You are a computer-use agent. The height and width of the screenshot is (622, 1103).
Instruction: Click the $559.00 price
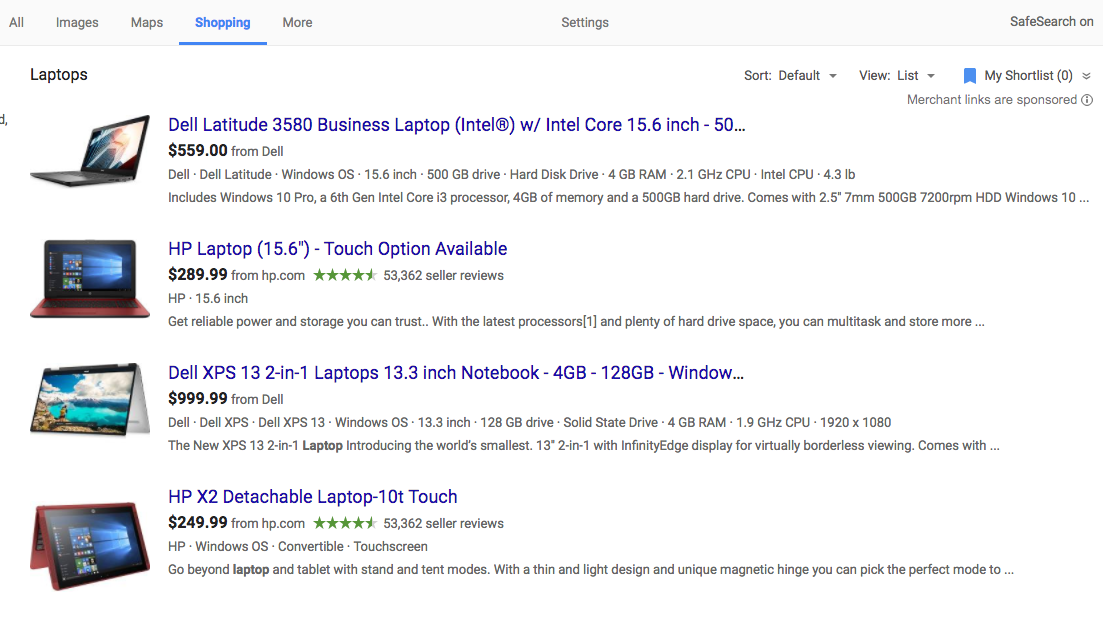[x=198, y=151]
